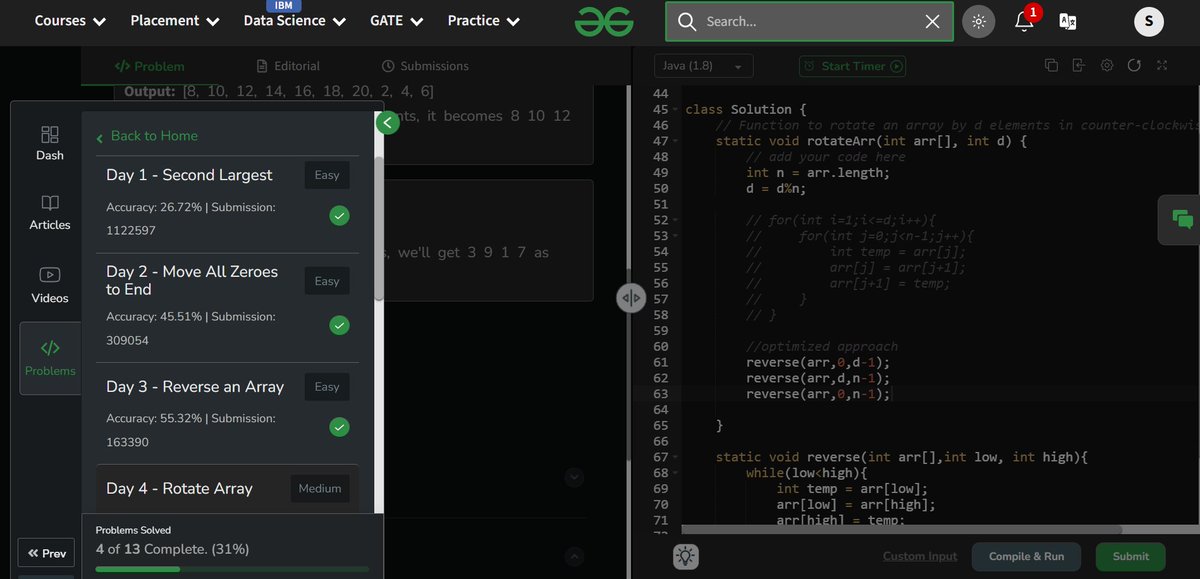
Task: Select language dropdown Java (1.8)
Action: click(704, 66)
